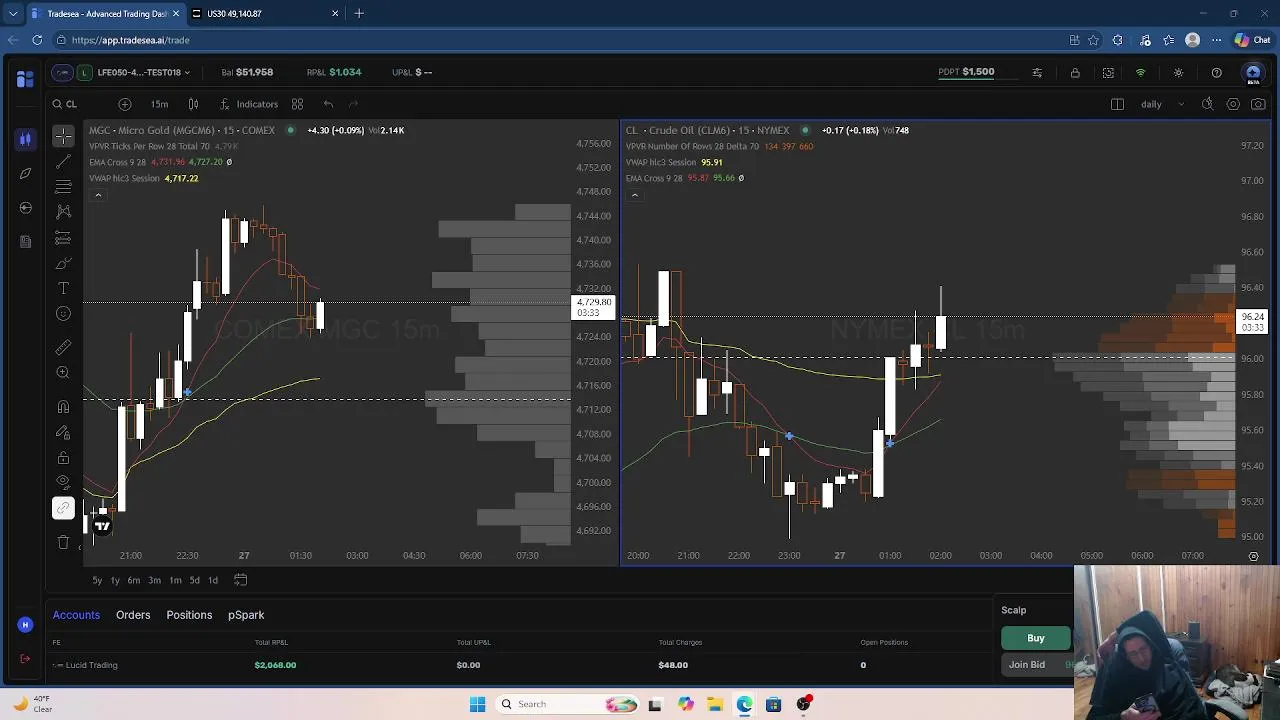
Task: Select the crosshair cursor tool
Action: tap(63, 136)
